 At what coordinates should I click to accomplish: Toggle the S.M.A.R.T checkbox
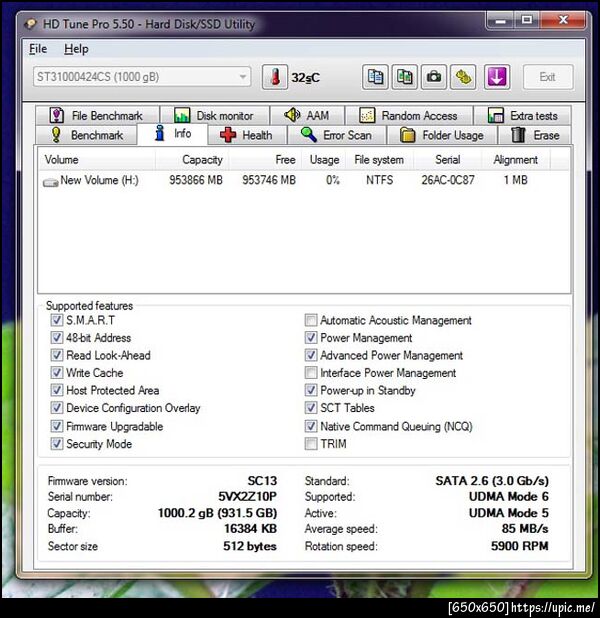[56, 320]
